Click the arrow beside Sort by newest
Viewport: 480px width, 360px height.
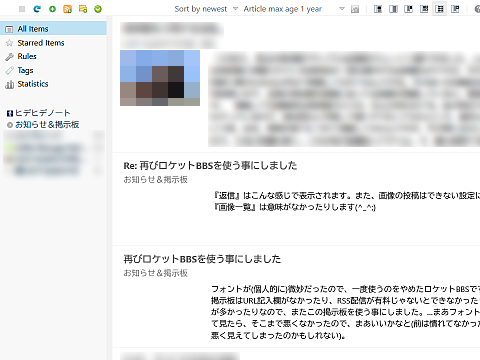click(x=235, y=9)
